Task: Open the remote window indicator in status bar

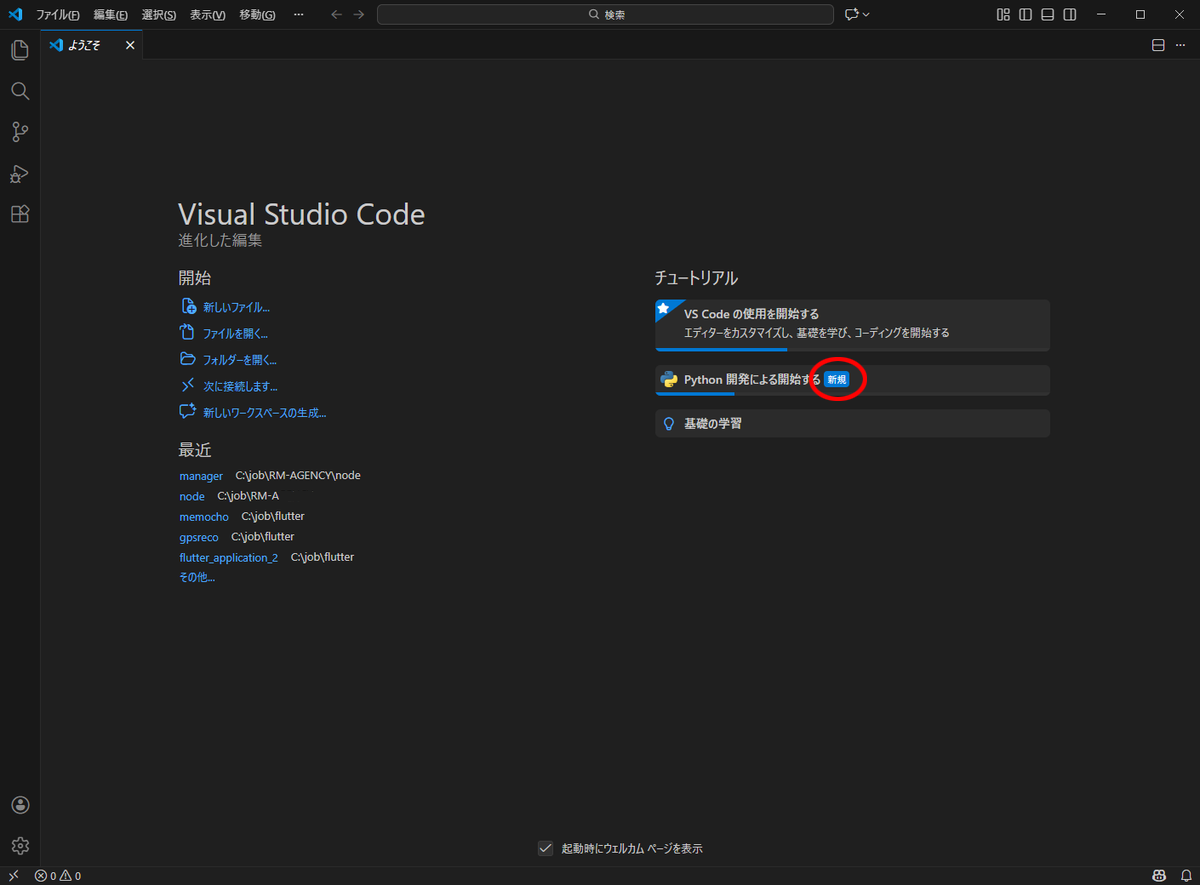Action: pos(14,876)
